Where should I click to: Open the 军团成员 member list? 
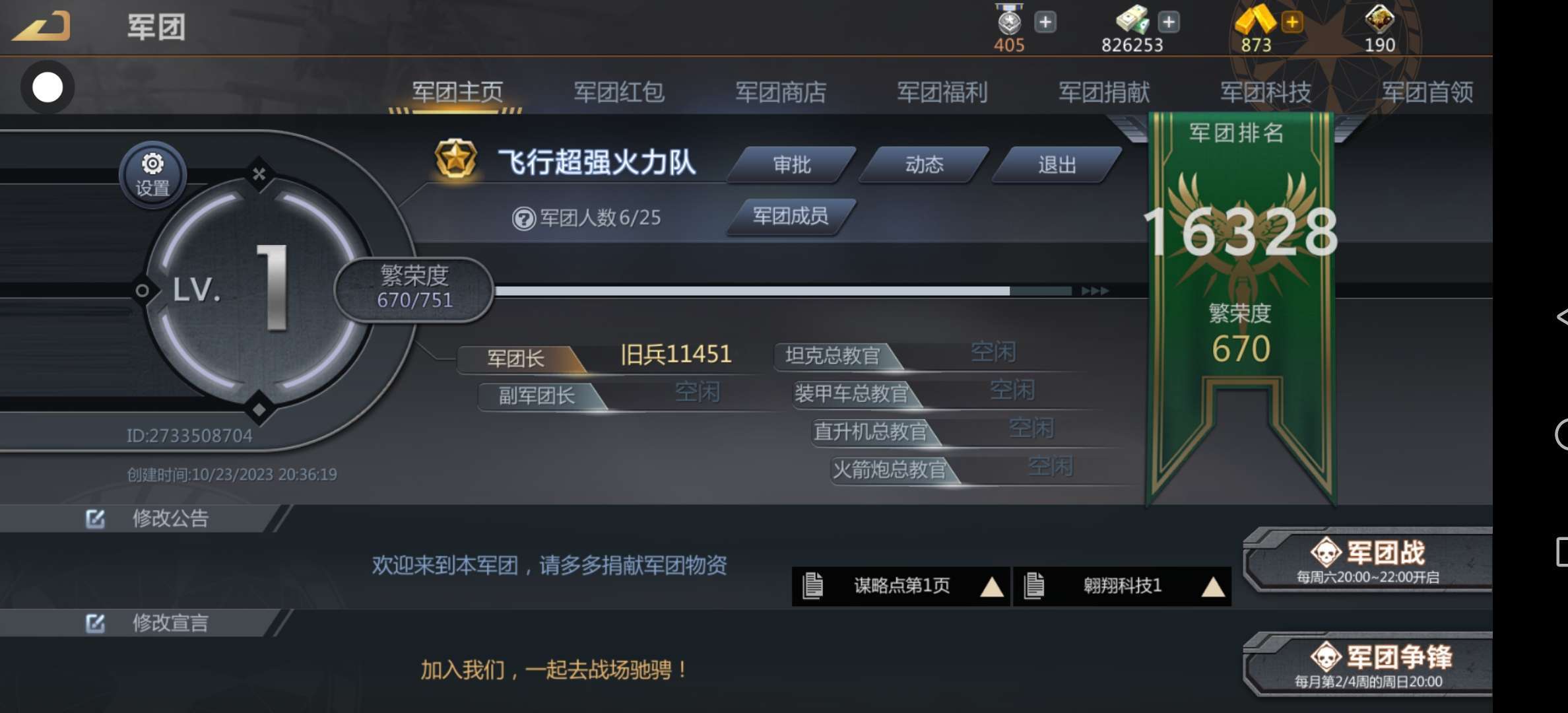coord(791,216)
